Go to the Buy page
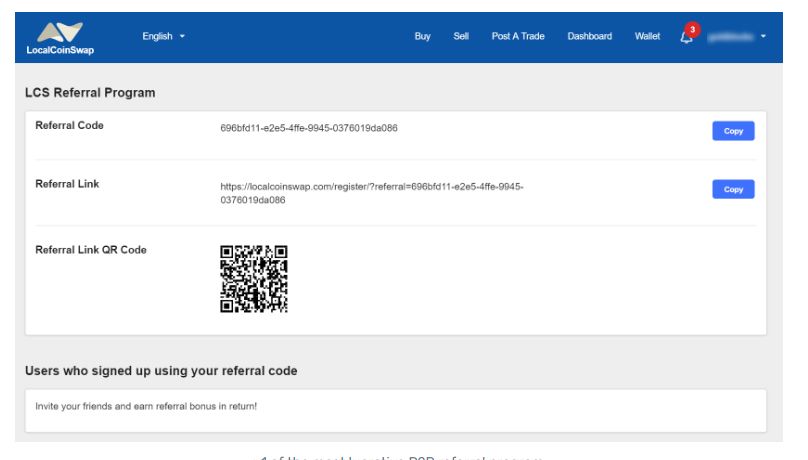 (x=422, y=36)
